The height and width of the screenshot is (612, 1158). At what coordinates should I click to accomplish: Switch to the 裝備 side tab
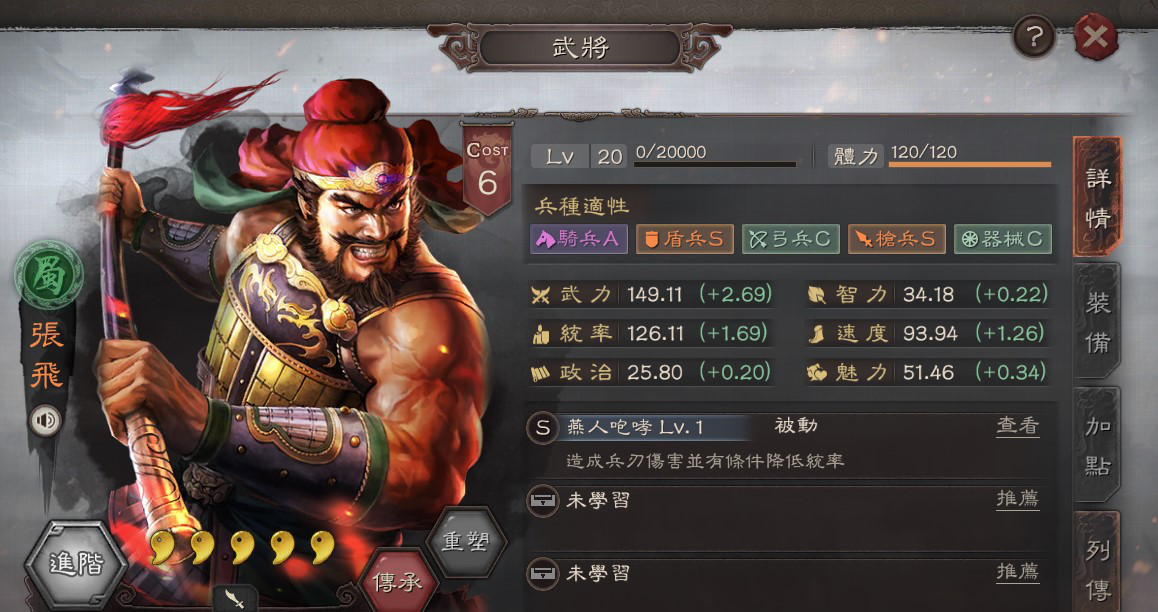point(1097,323)
